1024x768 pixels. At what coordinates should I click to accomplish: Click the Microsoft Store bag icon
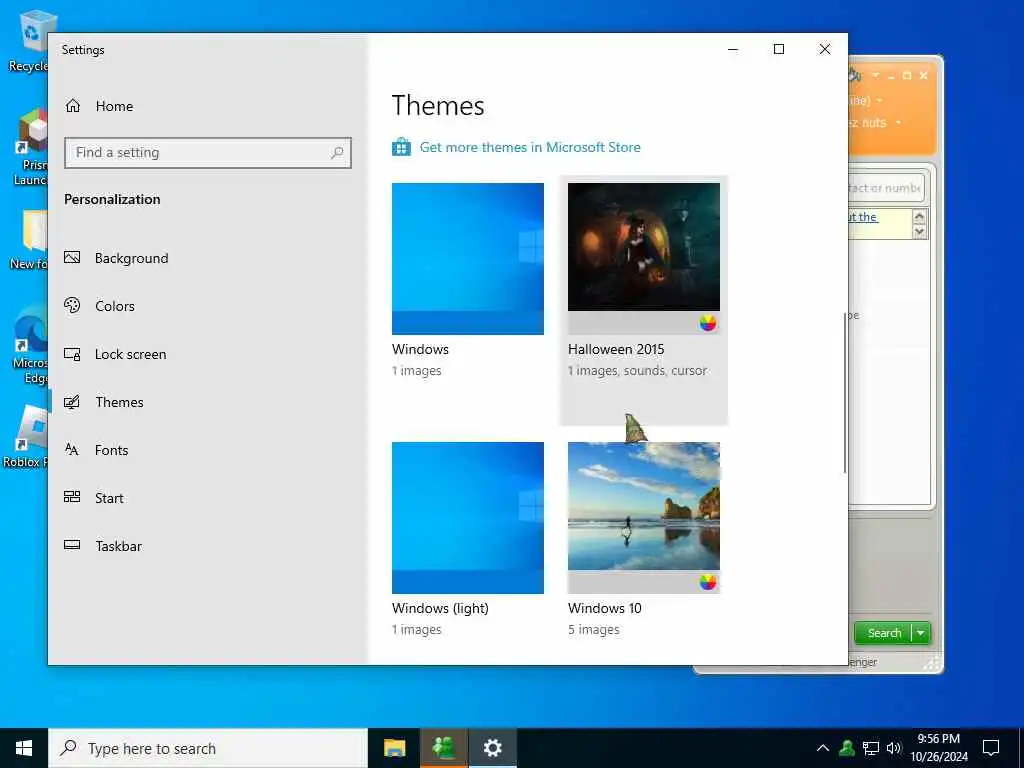click(402, 147)
